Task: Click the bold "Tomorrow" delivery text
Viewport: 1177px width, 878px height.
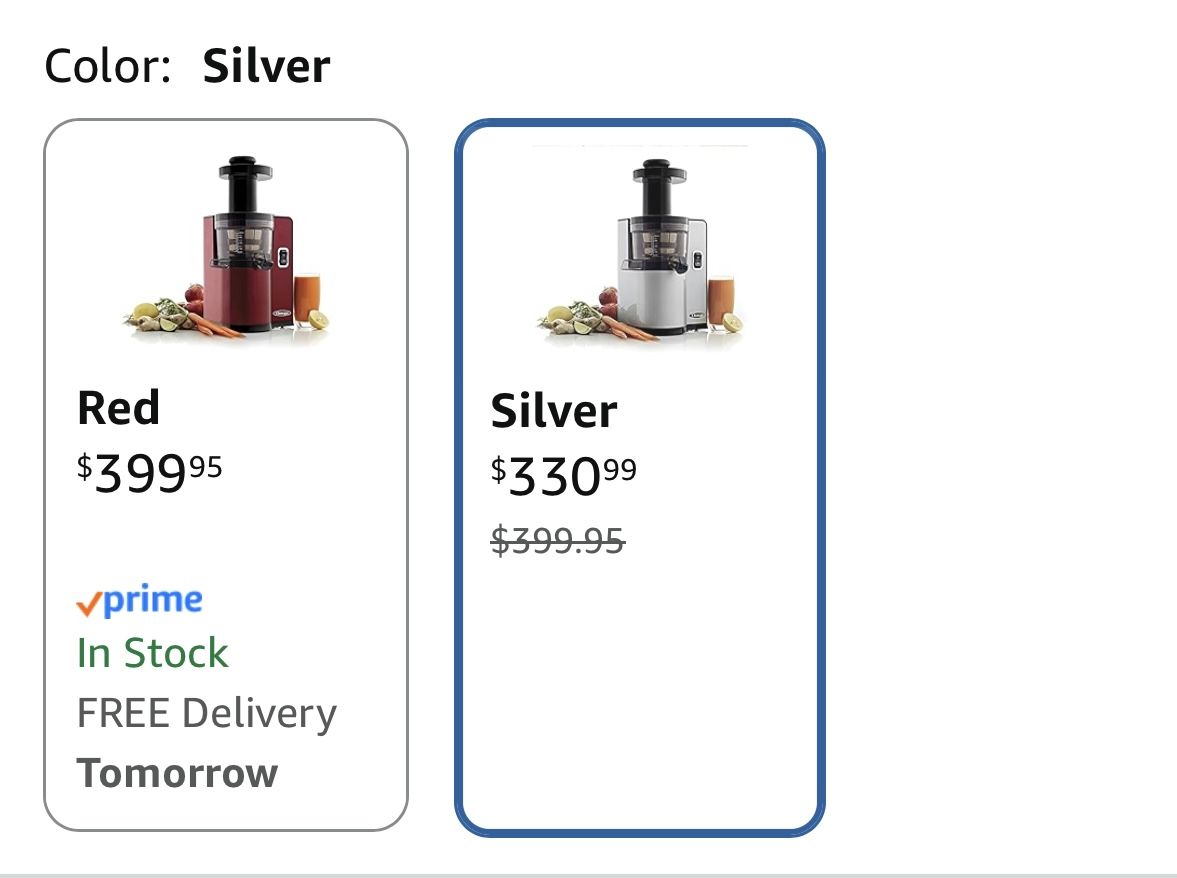Action: [x=177, y=773]
